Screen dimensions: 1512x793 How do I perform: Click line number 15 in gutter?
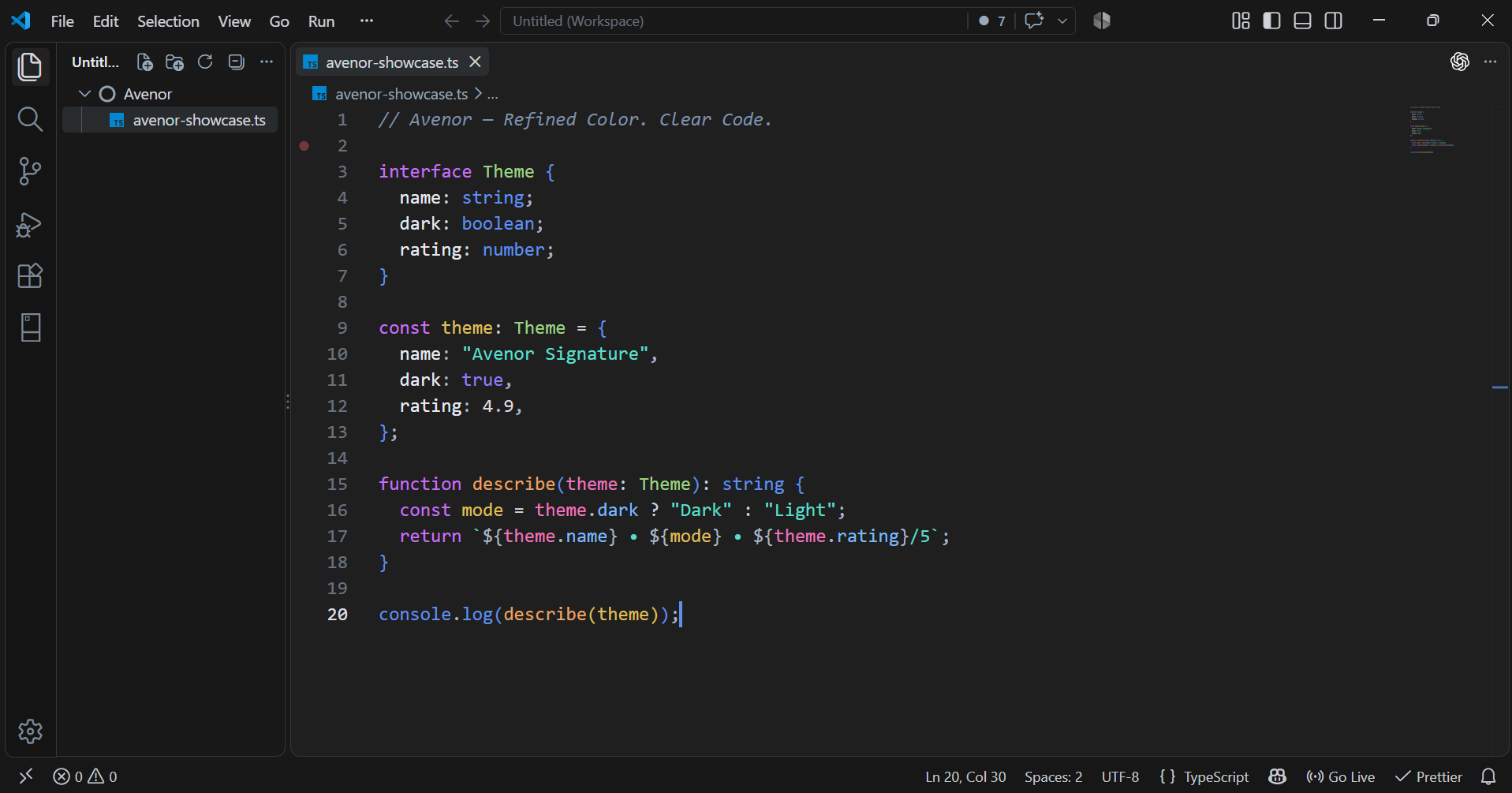[337, 484]
